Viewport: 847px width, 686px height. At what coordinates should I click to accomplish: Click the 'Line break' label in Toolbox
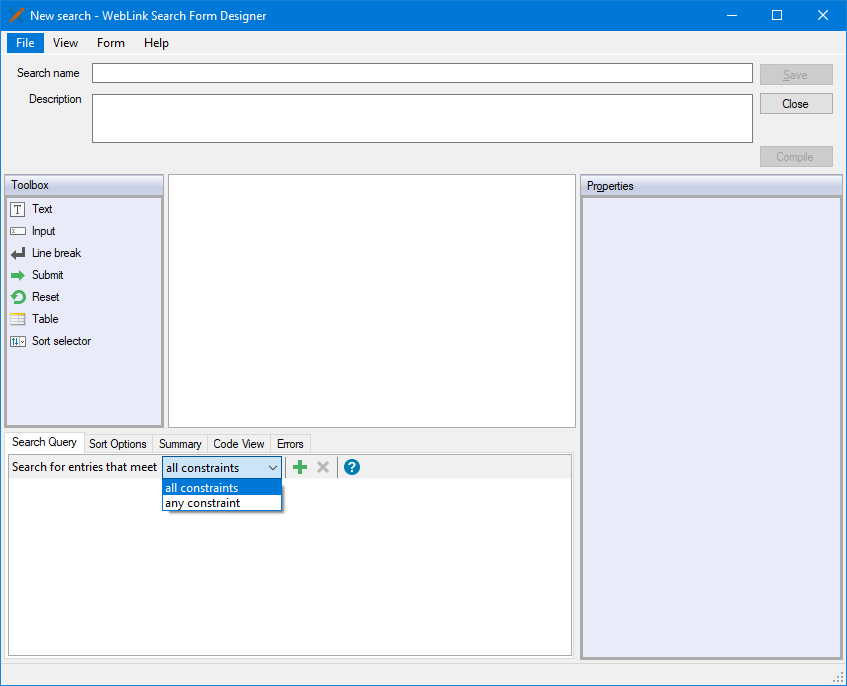pos(57,253)
